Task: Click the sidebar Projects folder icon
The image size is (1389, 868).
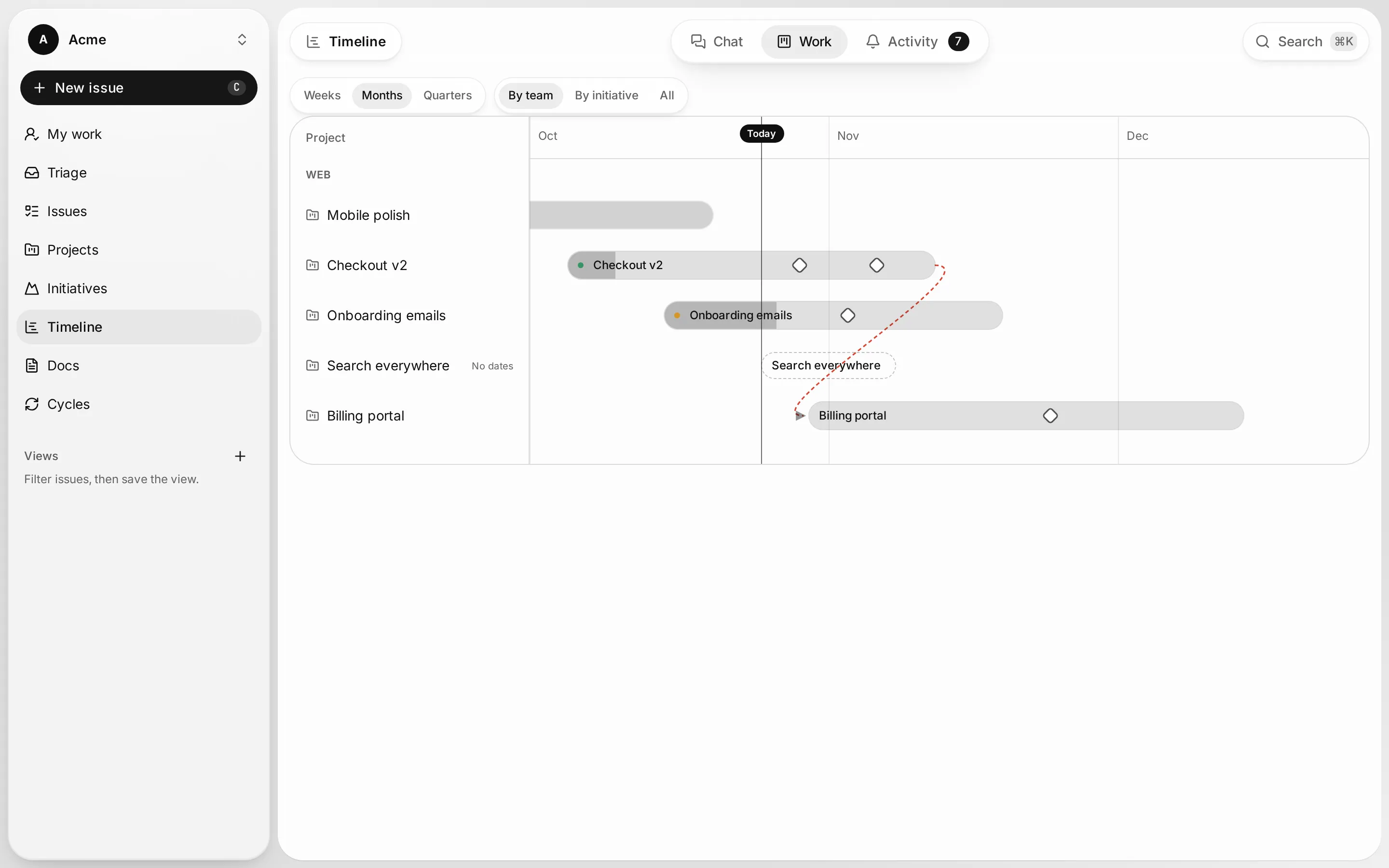Action: tap(31, 250)
